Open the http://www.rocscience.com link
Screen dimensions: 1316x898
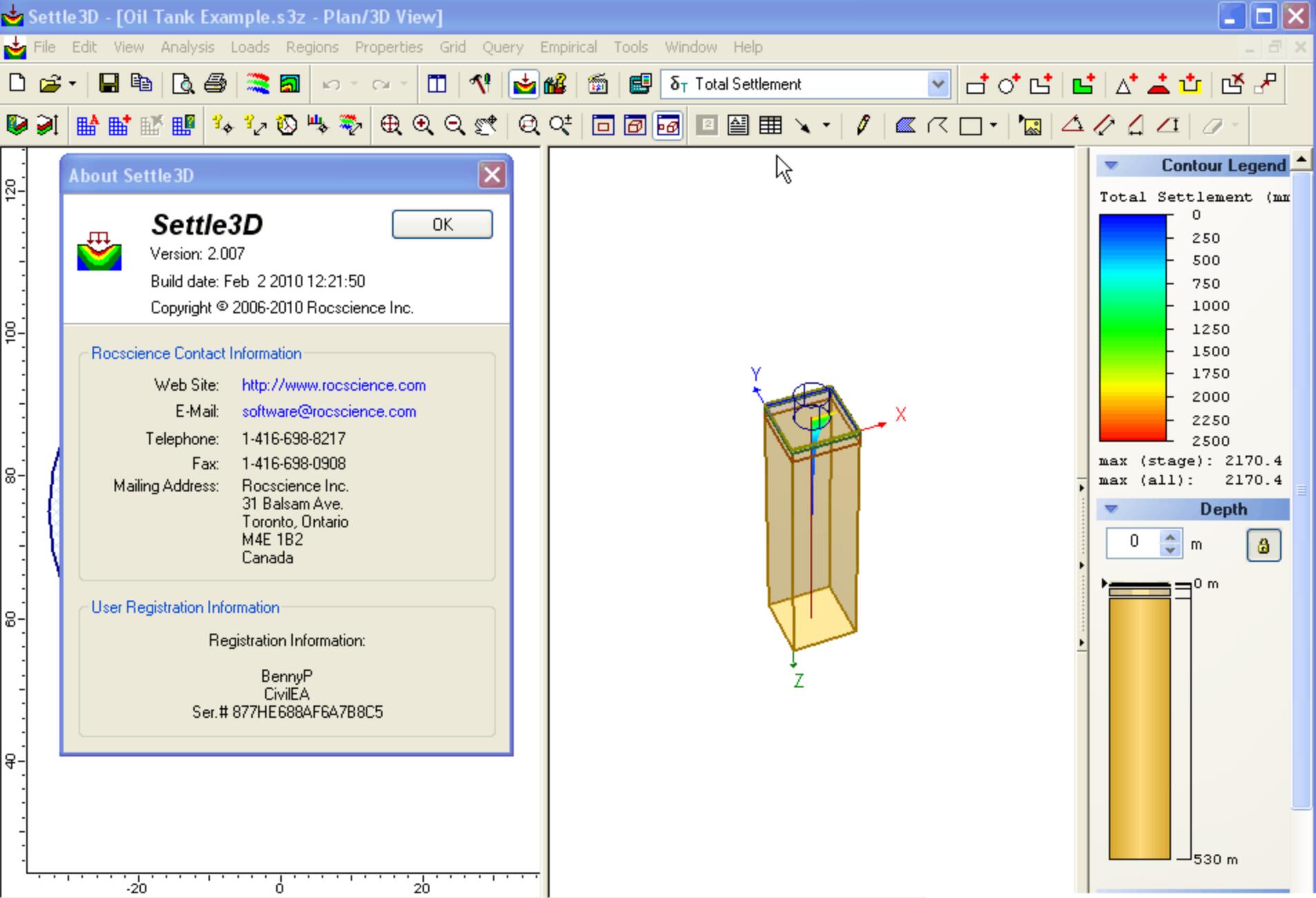[333, 385]
